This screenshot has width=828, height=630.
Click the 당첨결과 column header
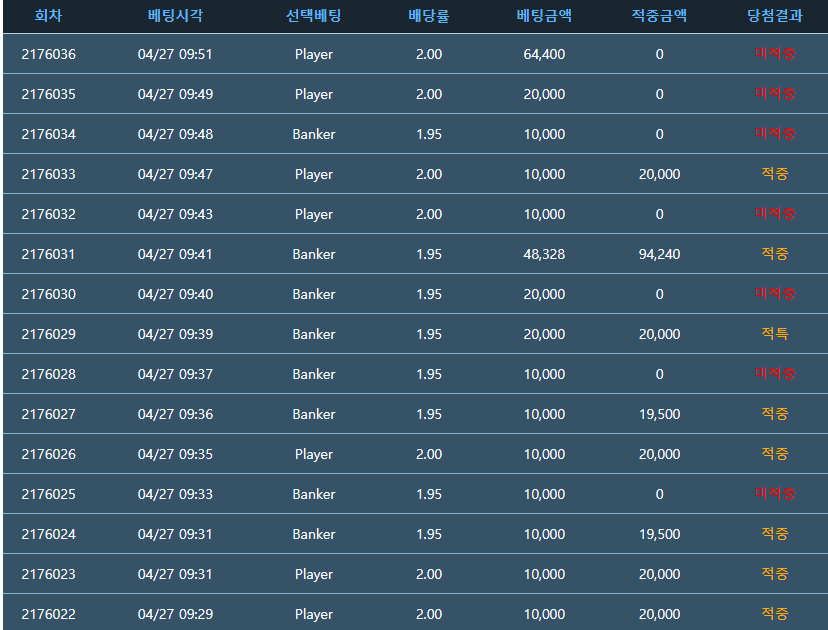[x=774, y=16]
